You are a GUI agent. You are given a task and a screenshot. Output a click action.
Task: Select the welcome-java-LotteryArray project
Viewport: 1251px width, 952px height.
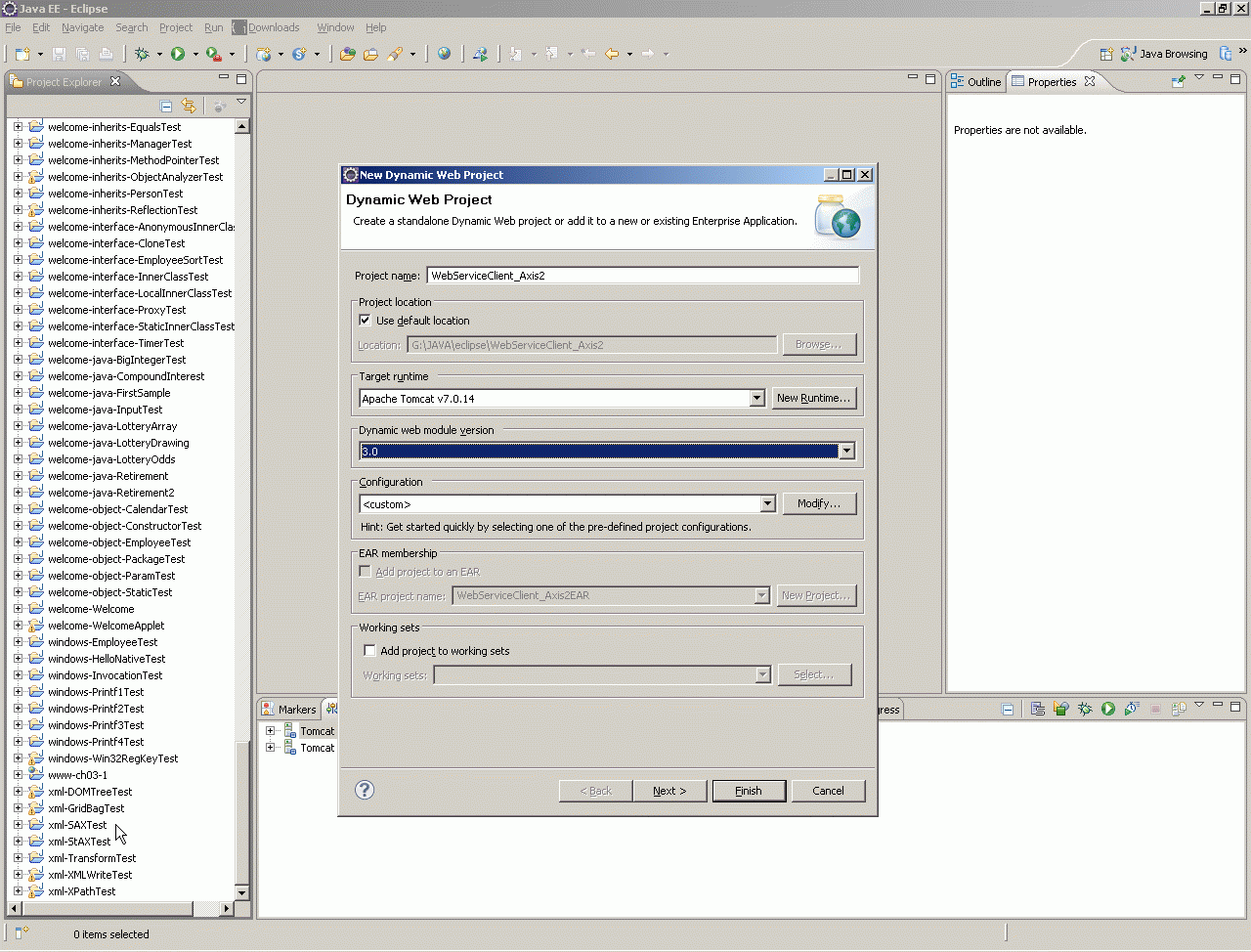112,426
